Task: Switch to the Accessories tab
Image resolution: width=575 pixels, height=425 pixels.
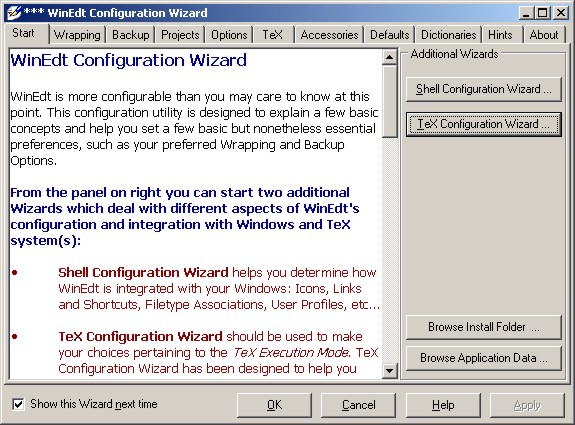Action: coord(329,35)
